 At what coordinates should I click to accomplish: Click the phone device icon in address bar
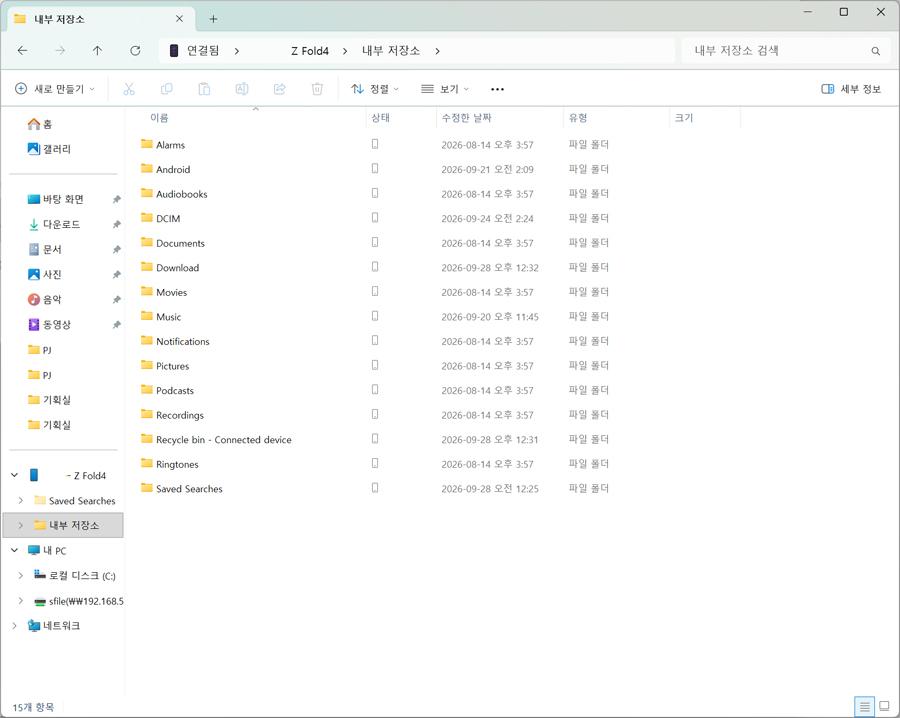point(173,51)
